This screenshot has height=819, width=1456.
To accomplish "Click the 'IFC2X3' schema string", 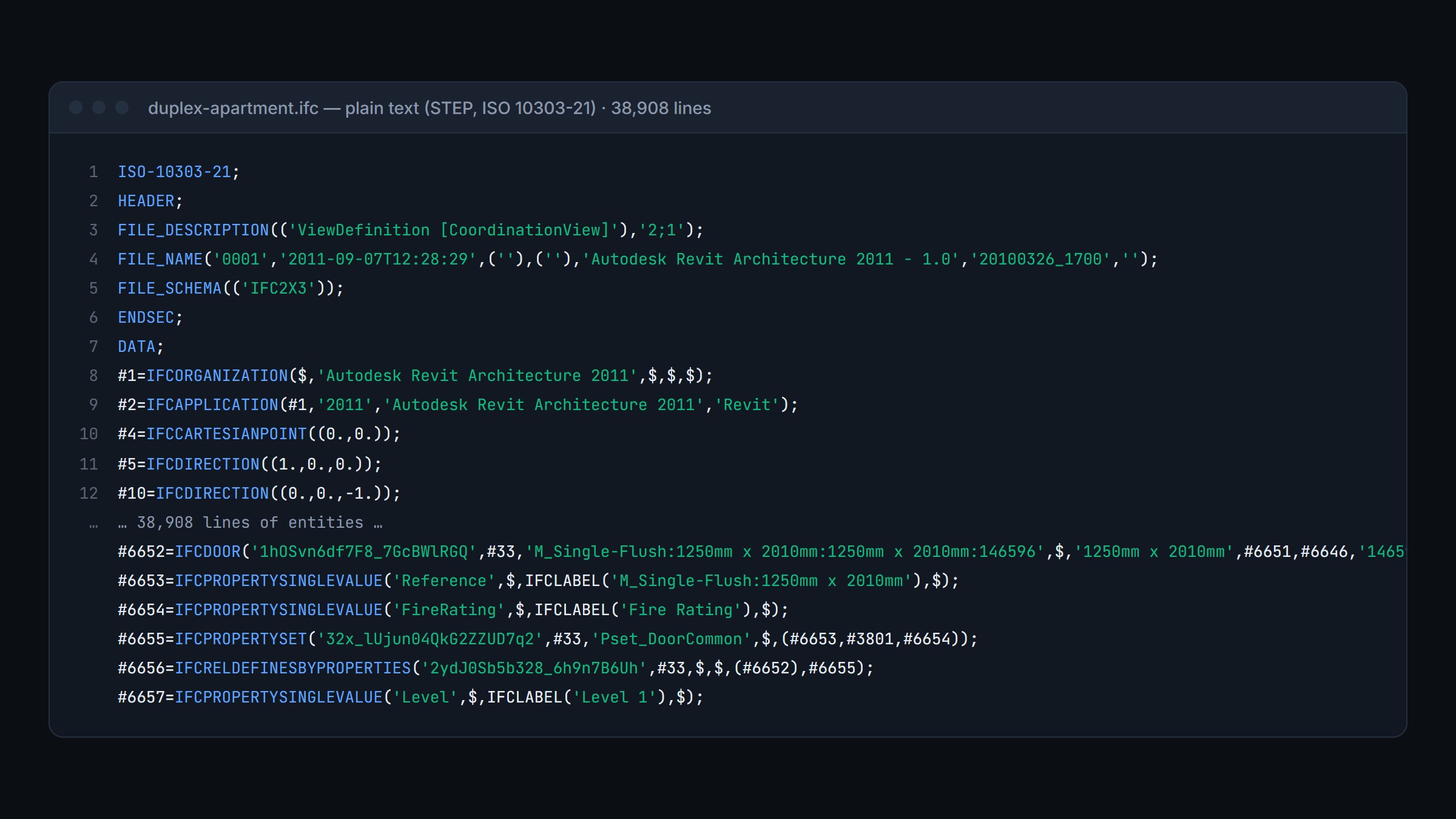I will pos(278,288).
